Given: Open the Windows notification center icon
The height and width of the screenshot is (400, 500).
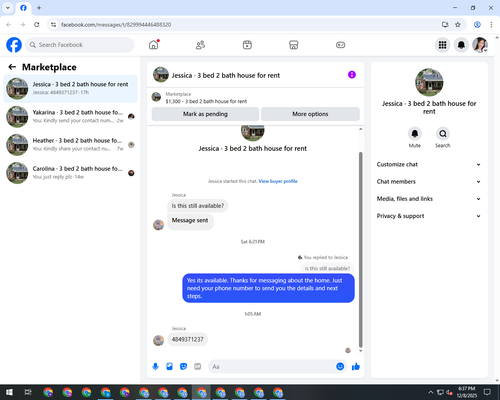Looking at the screenshot, I should pos(487,392).
